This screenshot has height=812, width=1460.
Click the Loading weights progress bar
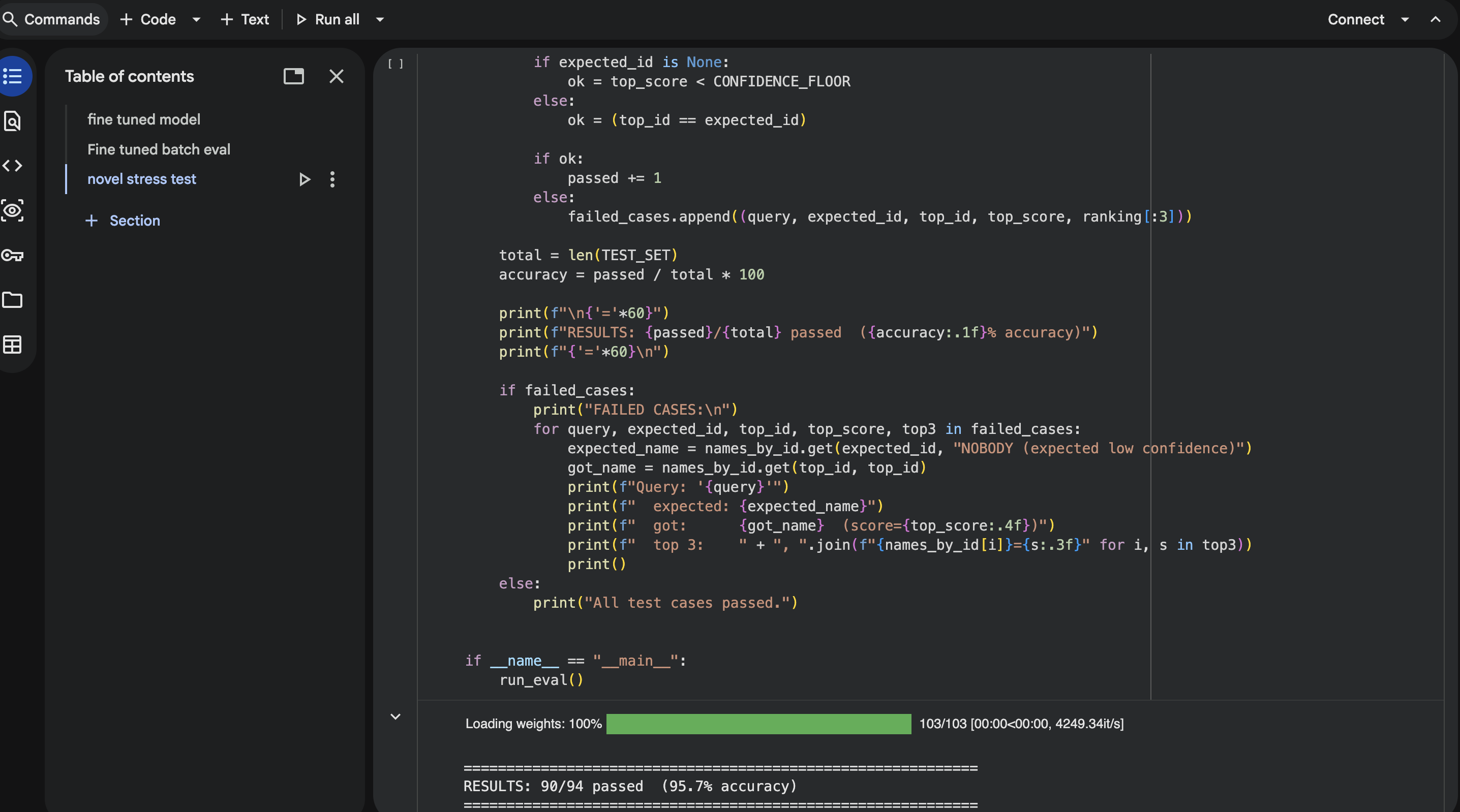758,724
